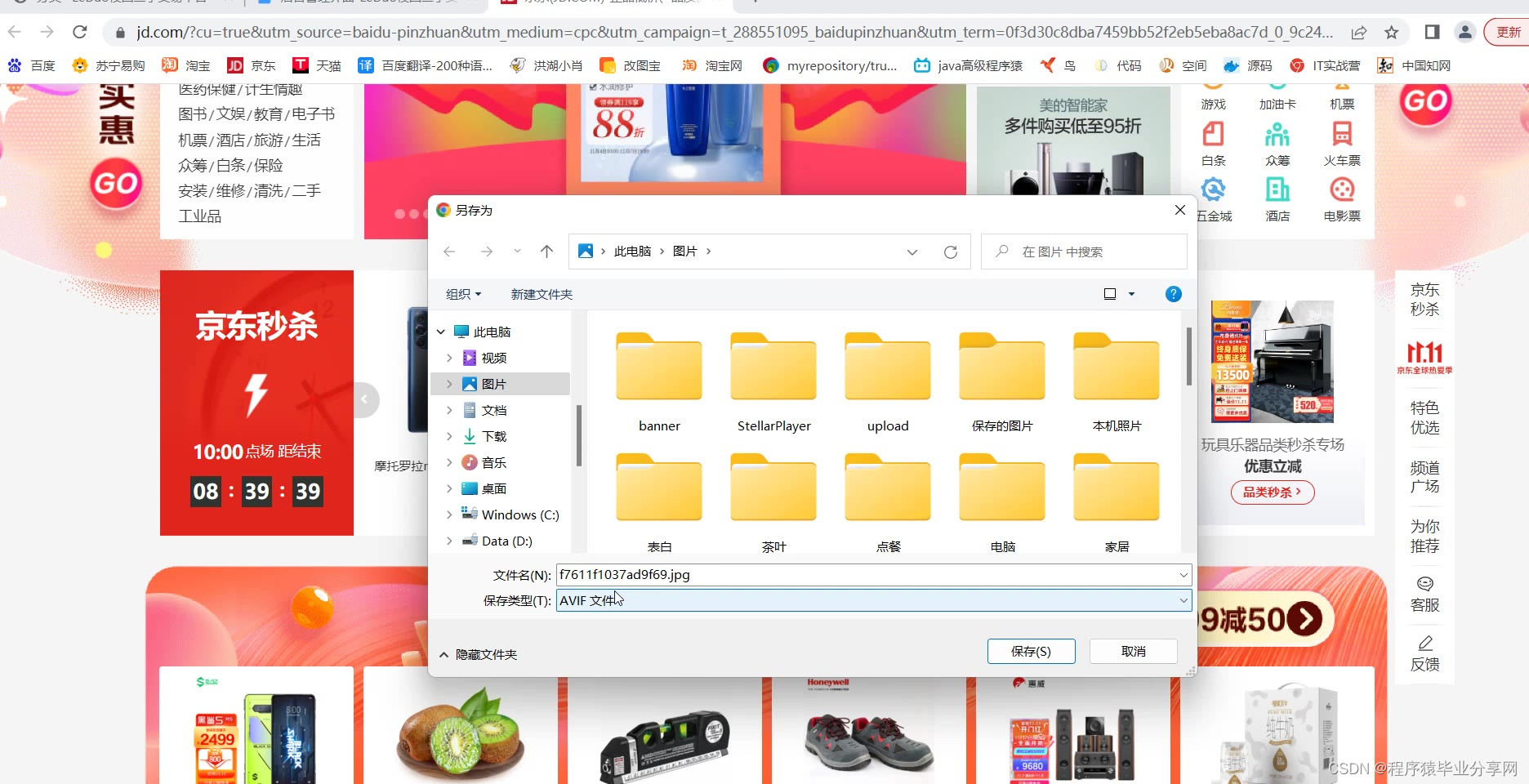Collapse folders with 隐藏文件夹
Viewport: 1529px width, 784px height.
pos(478,655)
